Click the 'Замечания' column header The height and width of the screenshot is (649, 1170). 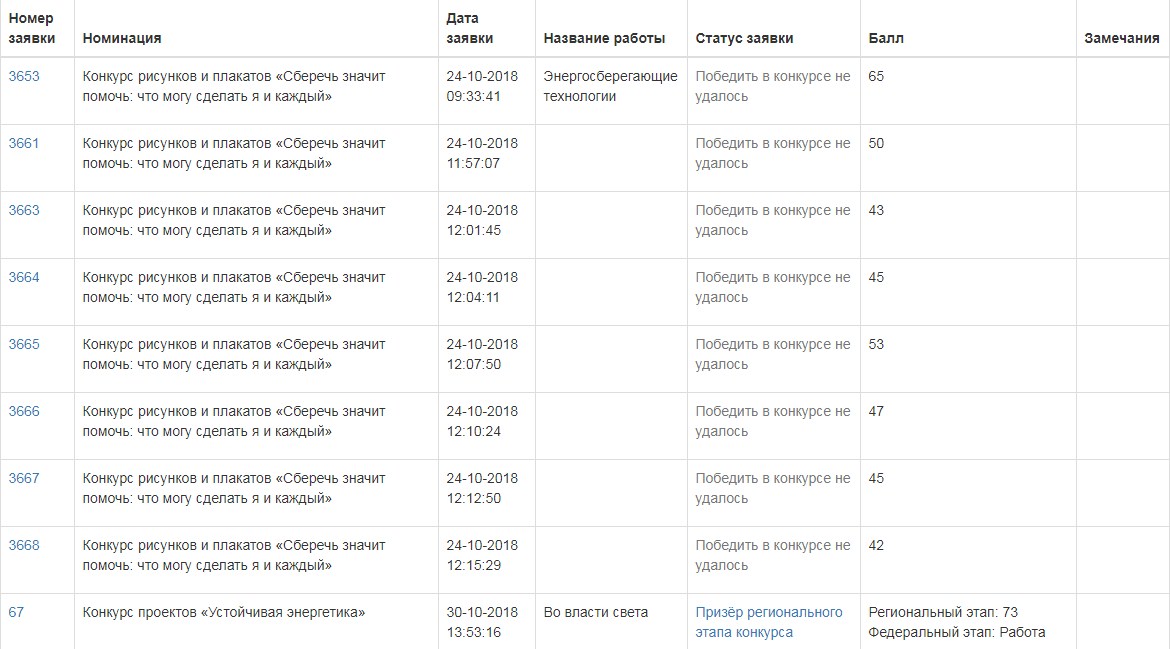(1121, 38)
